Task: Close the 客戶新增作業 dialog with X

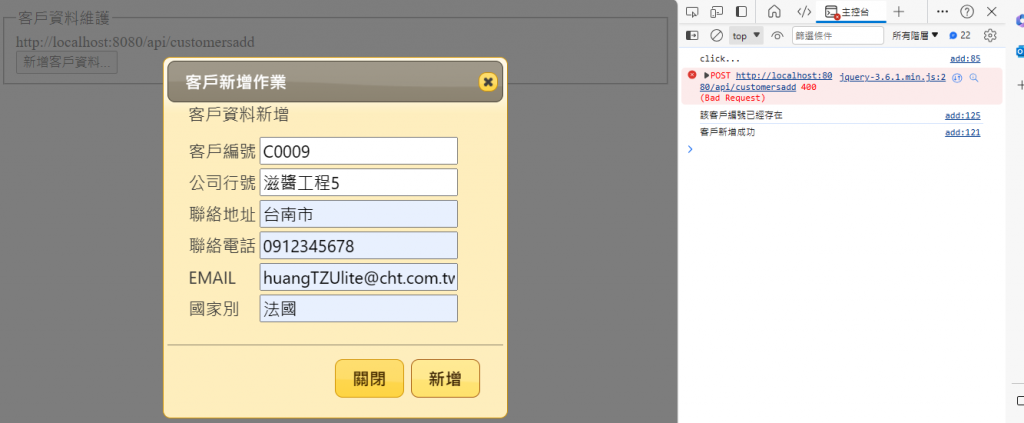Action: [488, 82]
